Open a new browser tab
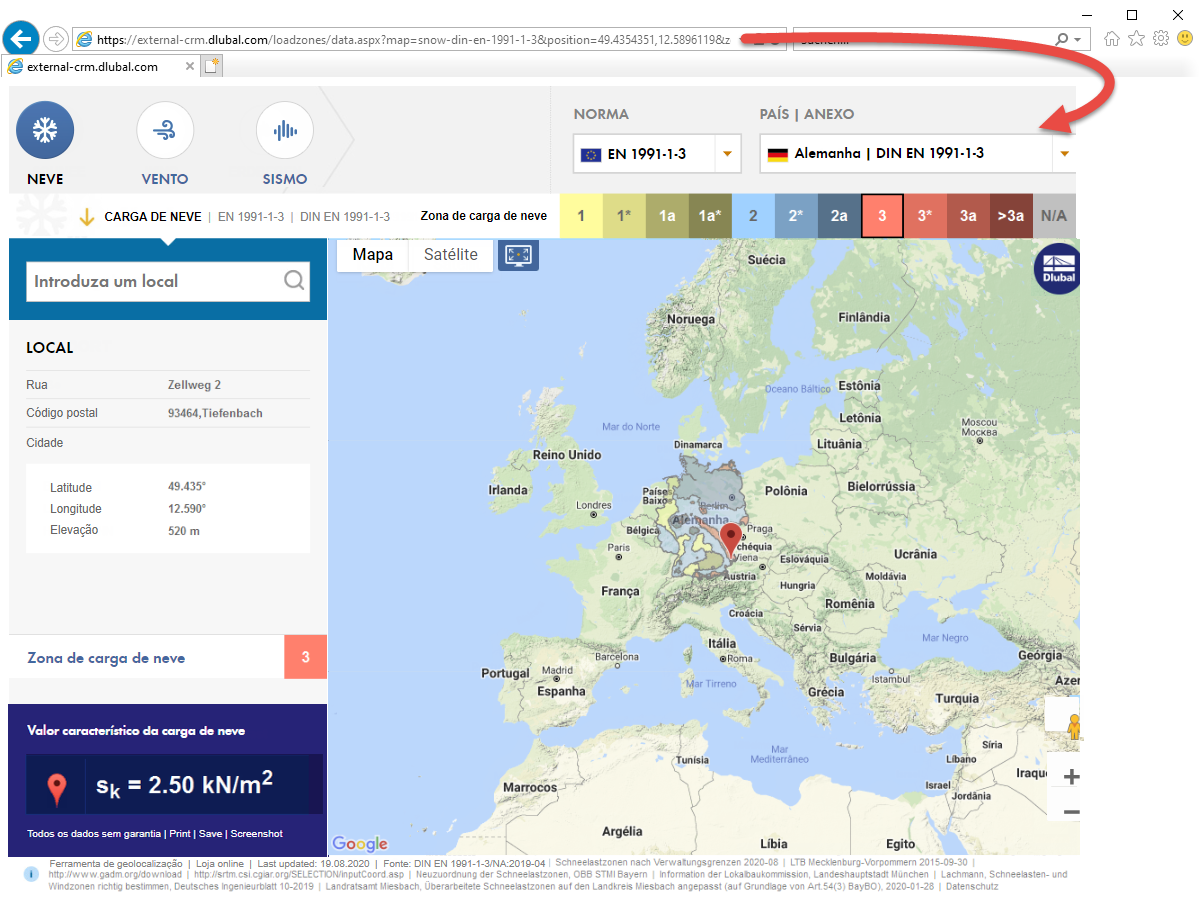The height and width of the screenshot is (900, 1200). click(212, 66)
